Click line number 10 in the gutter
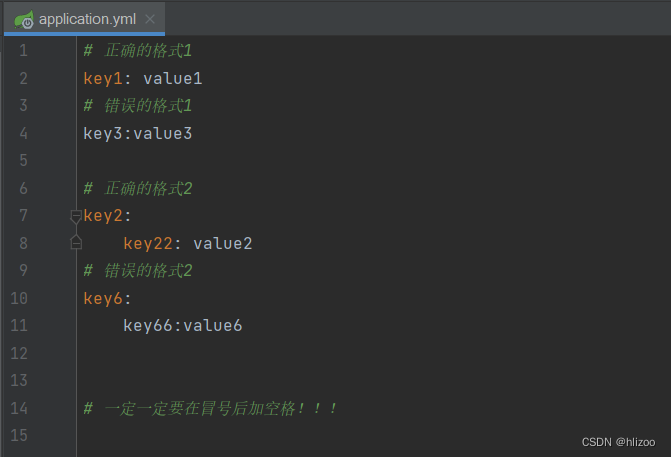671x457 pixels. tap(19, 298)
